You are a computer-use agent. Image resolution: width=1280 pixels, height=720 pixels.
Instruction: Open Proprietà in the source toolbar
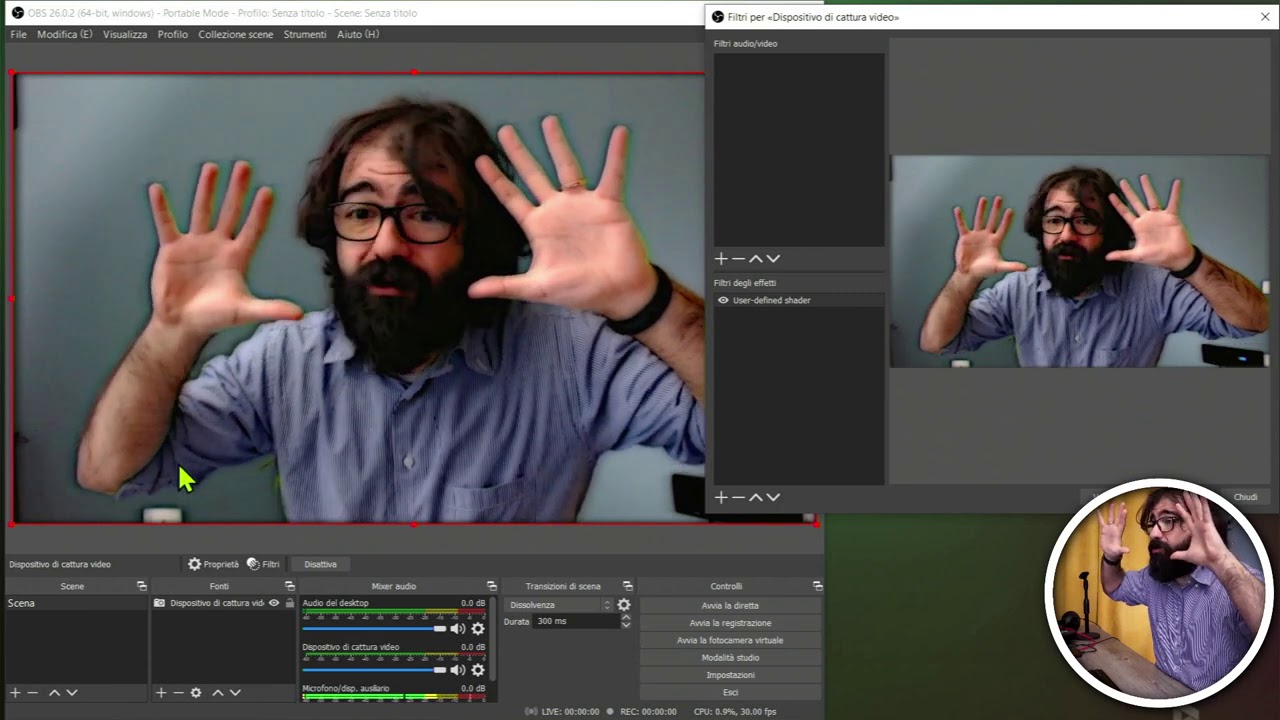point(213,564)
